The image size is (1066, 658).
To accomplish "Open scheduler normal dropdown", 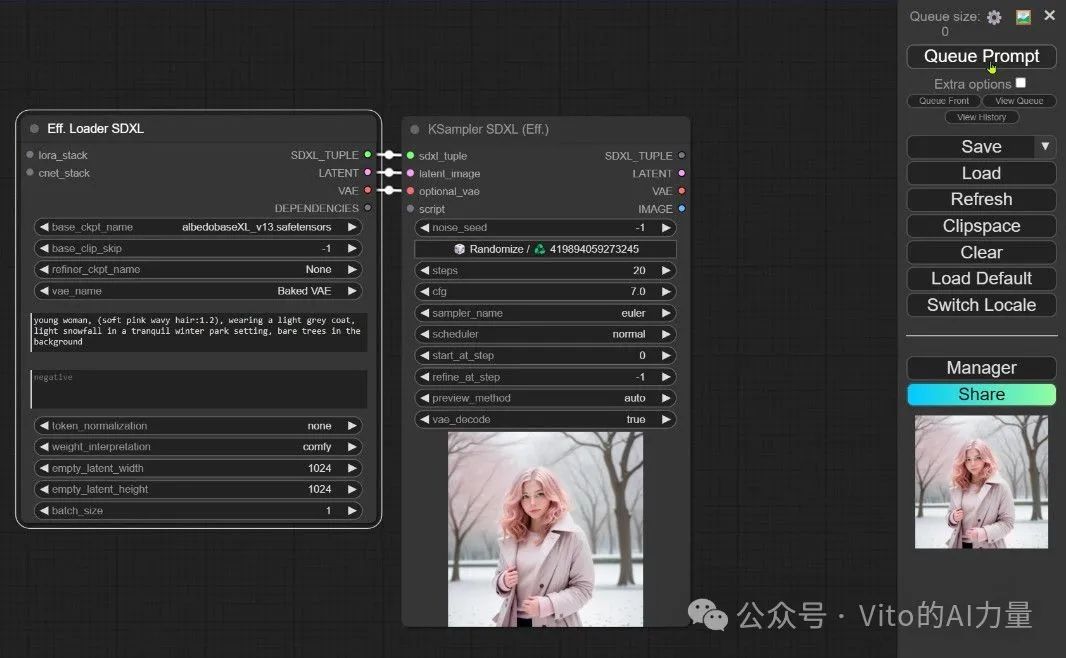I will coord(545,334).
